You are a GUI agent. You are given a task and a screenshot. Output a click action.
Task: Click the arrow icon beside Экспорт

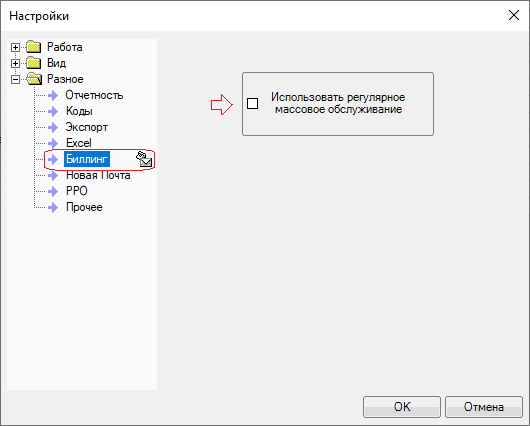pyautogui.click(x=53, y=127)
